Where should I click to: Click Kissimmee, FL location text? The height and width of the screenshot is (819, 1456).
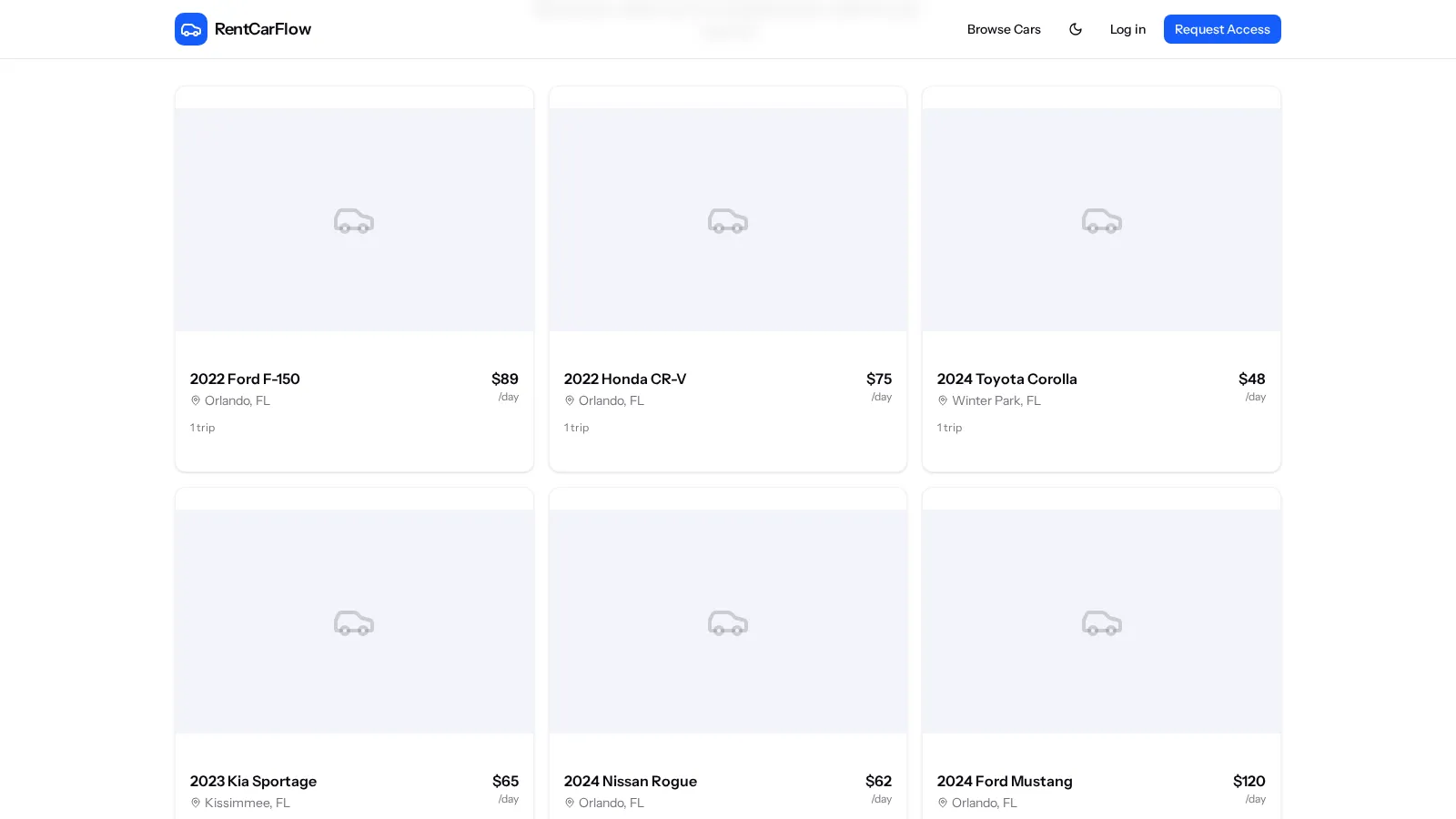click(x=248, y=803)
